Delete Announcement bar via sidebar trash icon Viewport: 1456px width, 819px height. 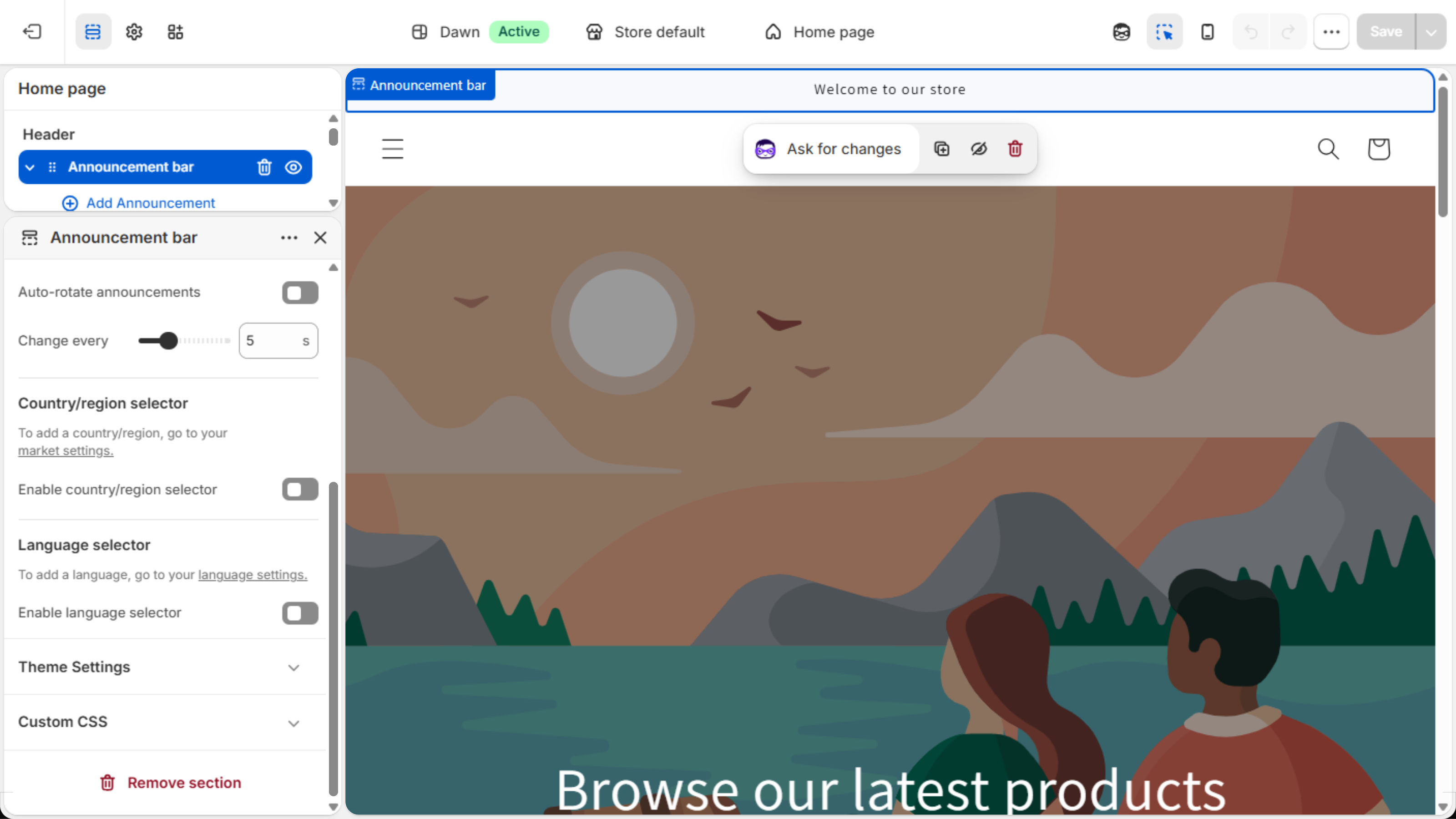click(264, 167)
